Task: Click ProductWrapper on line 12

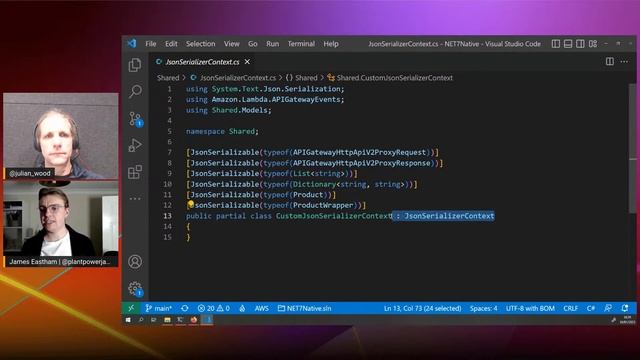Action: pyautogui.click(x=323, y=205)
